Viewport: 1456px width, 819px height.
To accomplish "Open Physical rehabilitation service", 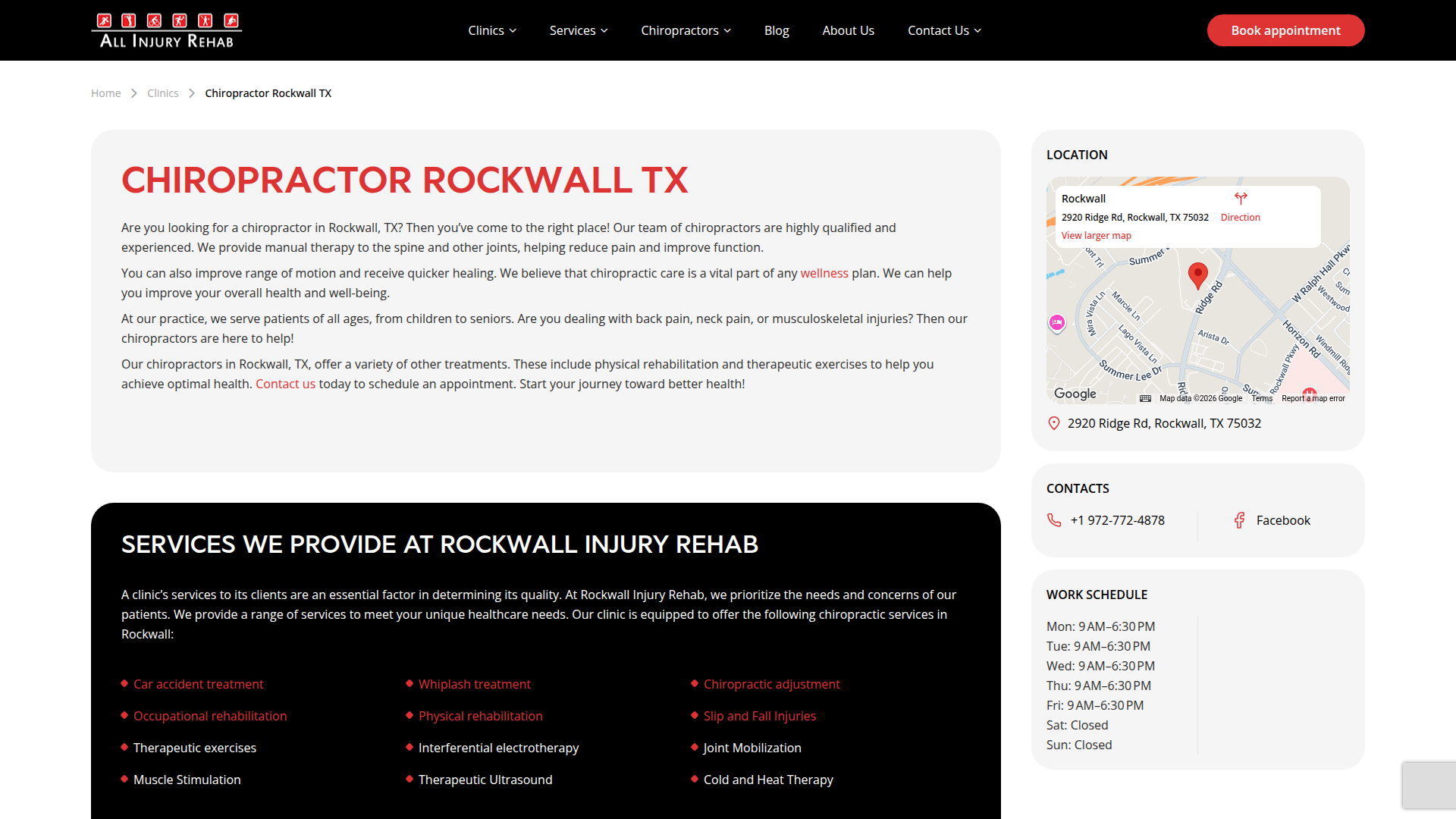I will point(481,716).
